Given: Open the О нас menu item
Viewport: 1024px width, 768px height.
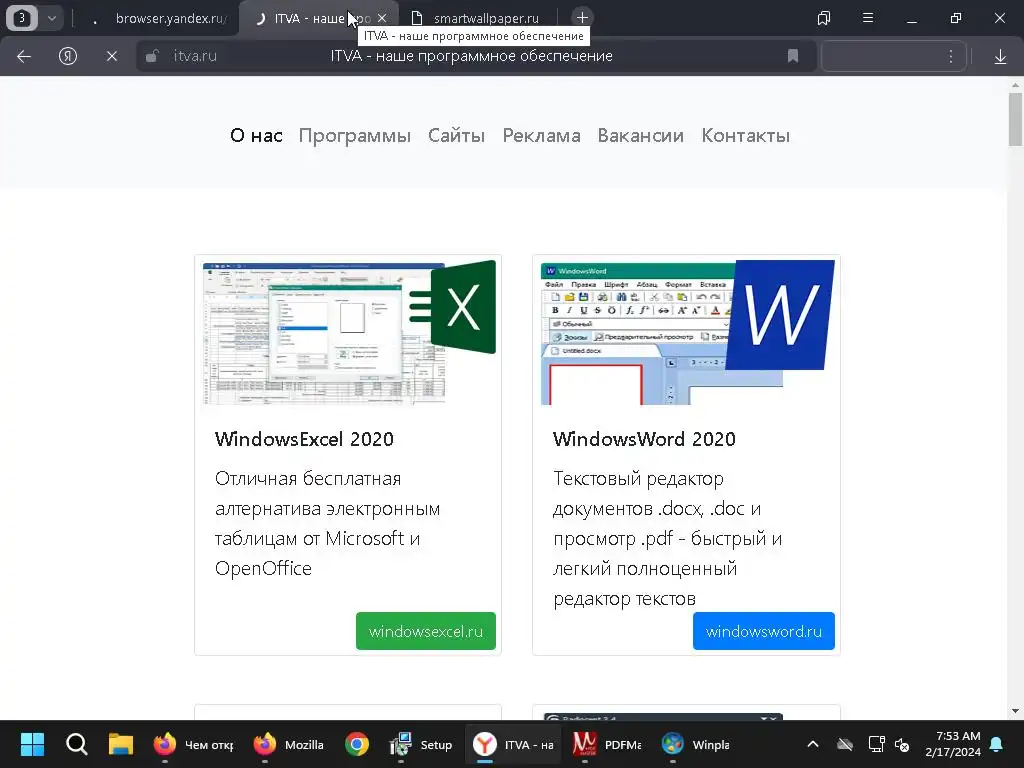Looking at the screenshot, I should [x=256, y=136].
